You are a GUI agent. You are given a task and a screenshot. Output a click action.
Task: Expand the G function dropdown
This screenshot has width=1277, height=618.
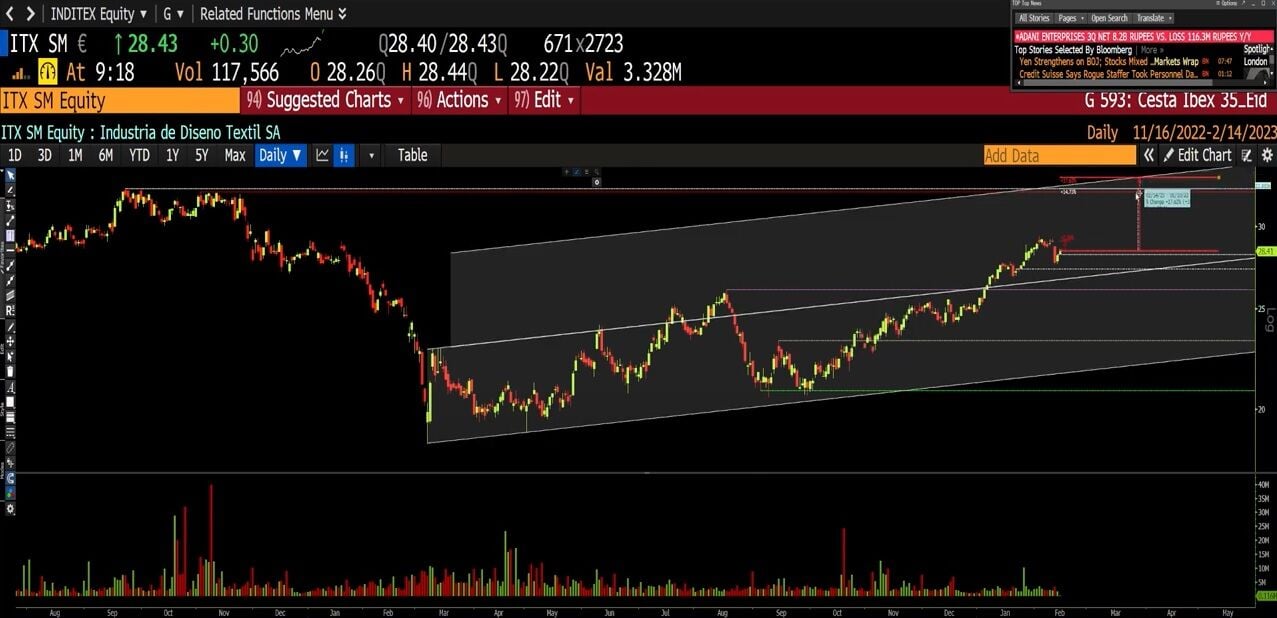click(173, 14)
